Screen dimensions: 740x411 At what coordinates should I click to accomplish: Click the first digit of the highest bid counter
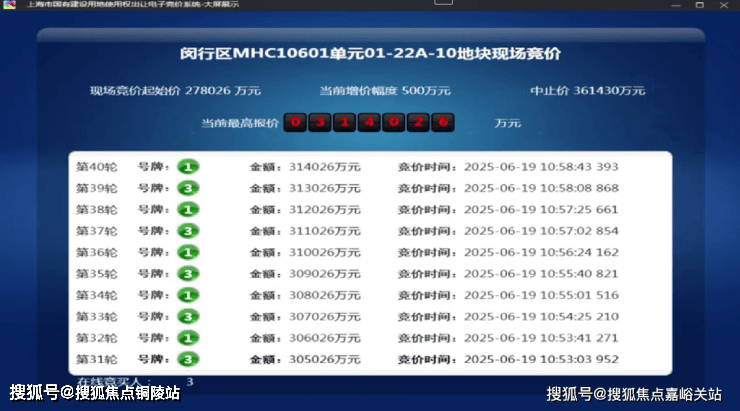(x=295, y=123)
